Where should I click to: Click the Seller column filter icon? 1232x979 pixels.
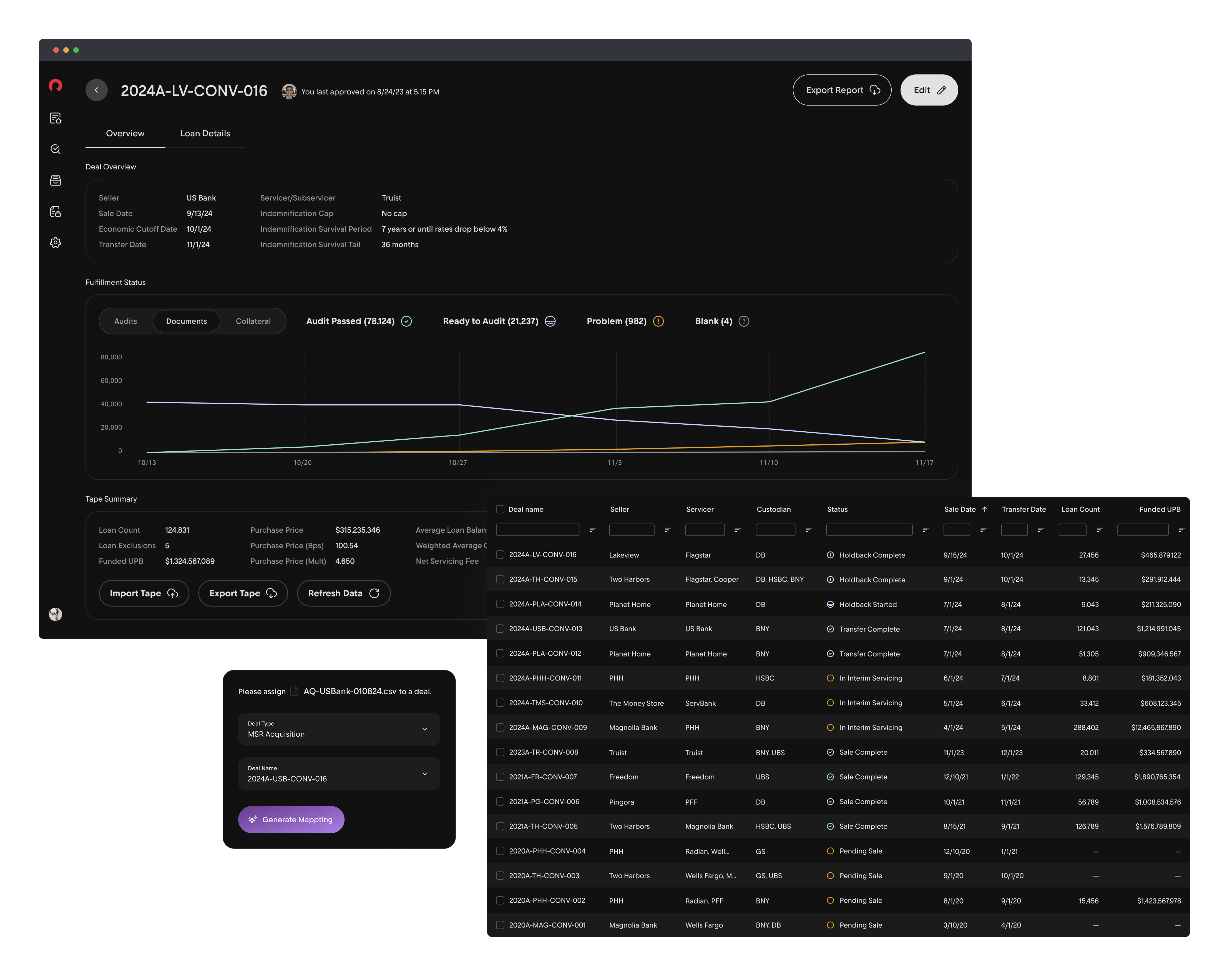tap(667, 530)
